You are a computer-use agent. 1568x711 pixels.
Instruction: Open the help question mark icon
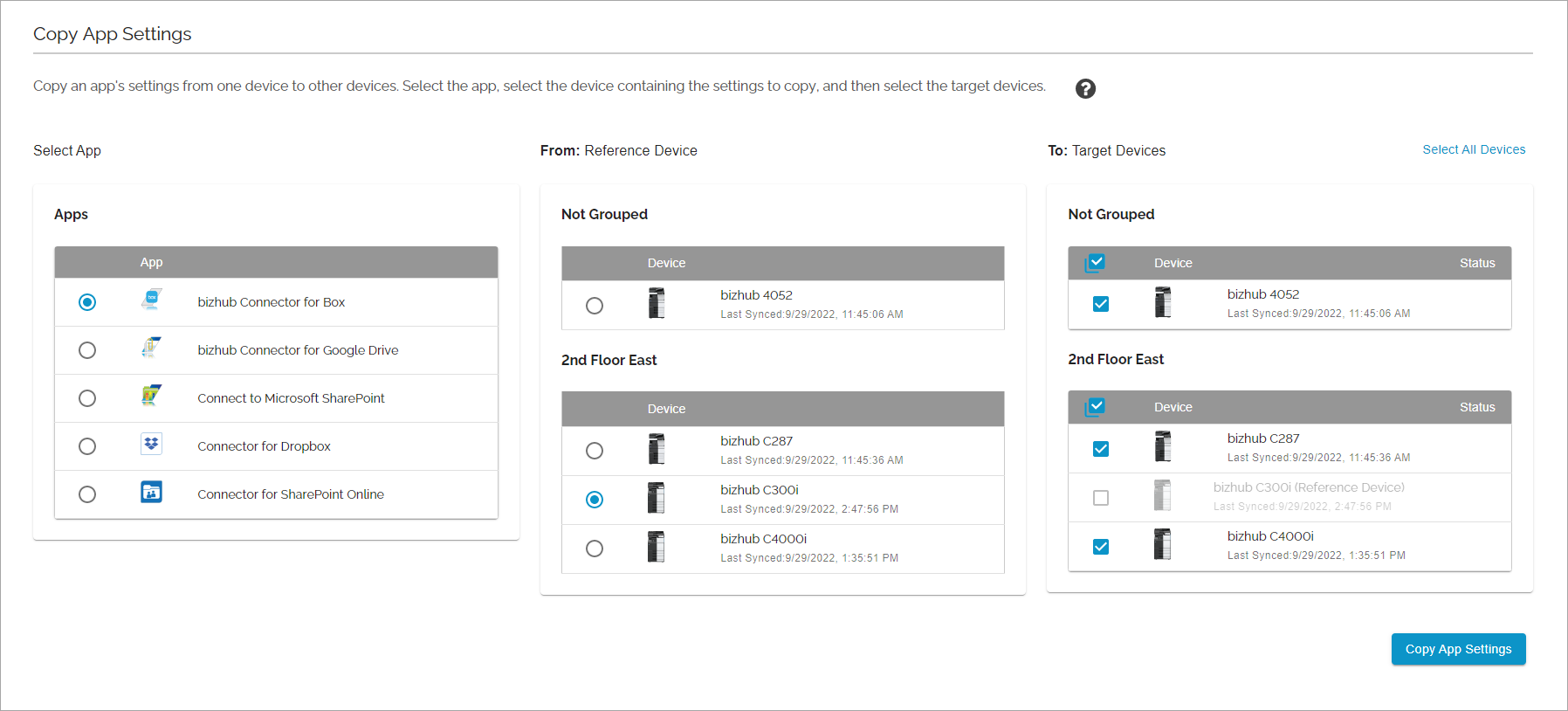coord(1085,88)
